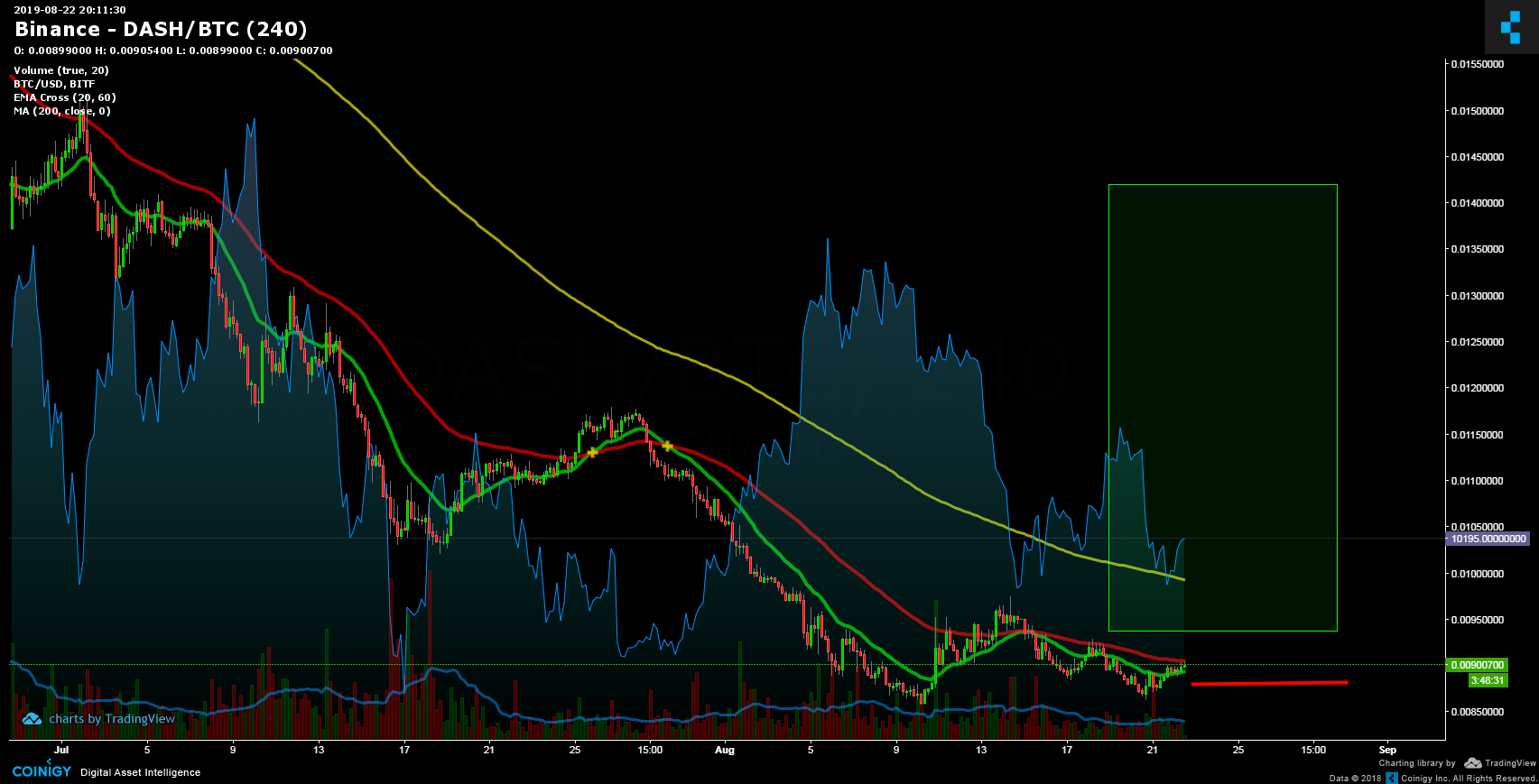Click the COINIGY brand logo bottom left
This screenshot has width=1539, height=784.
point(42,771)
